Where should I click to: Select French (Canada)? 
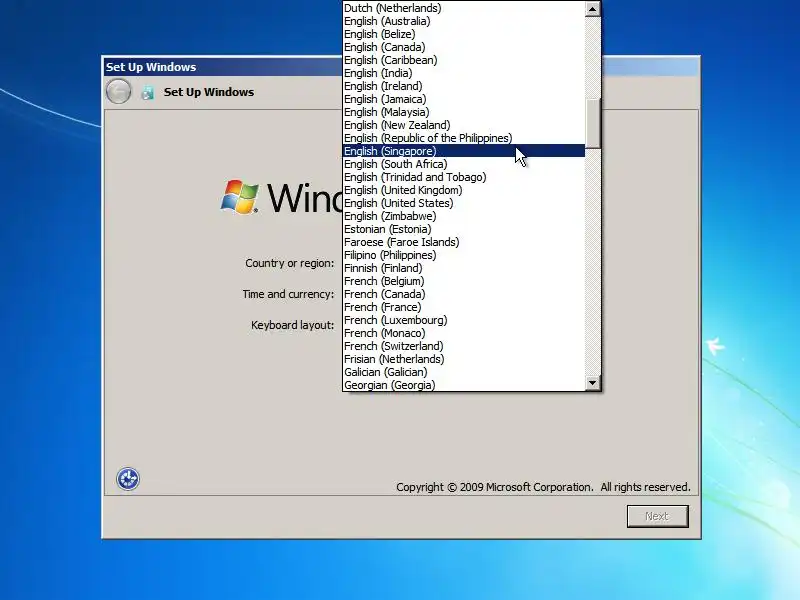pos(463,294)
